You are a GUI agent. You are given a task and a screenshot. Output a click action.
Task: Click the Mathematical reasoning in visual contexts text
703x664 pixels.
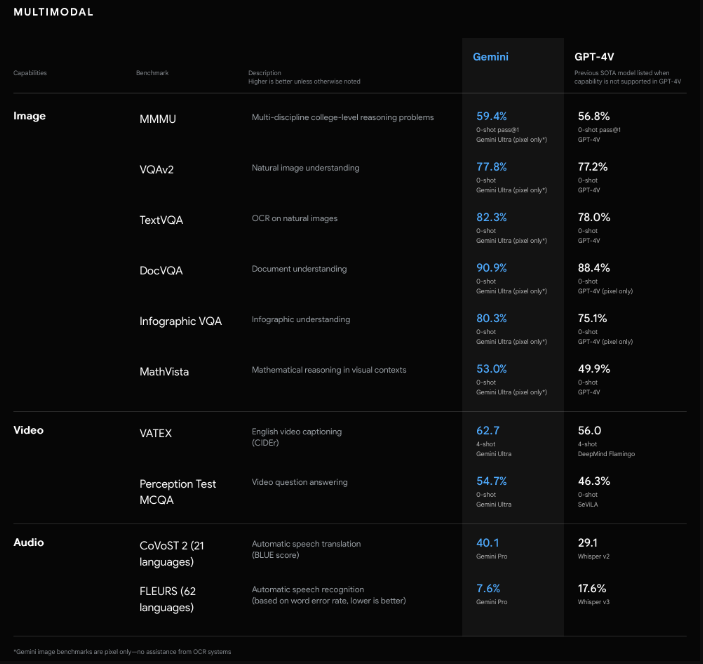click(329, 370)
